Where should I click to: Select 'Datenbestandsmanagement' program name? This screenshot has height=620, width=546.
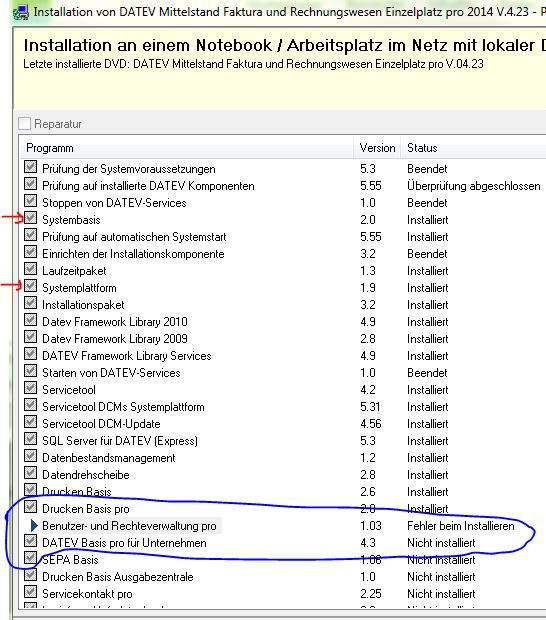tap(109, 458)
